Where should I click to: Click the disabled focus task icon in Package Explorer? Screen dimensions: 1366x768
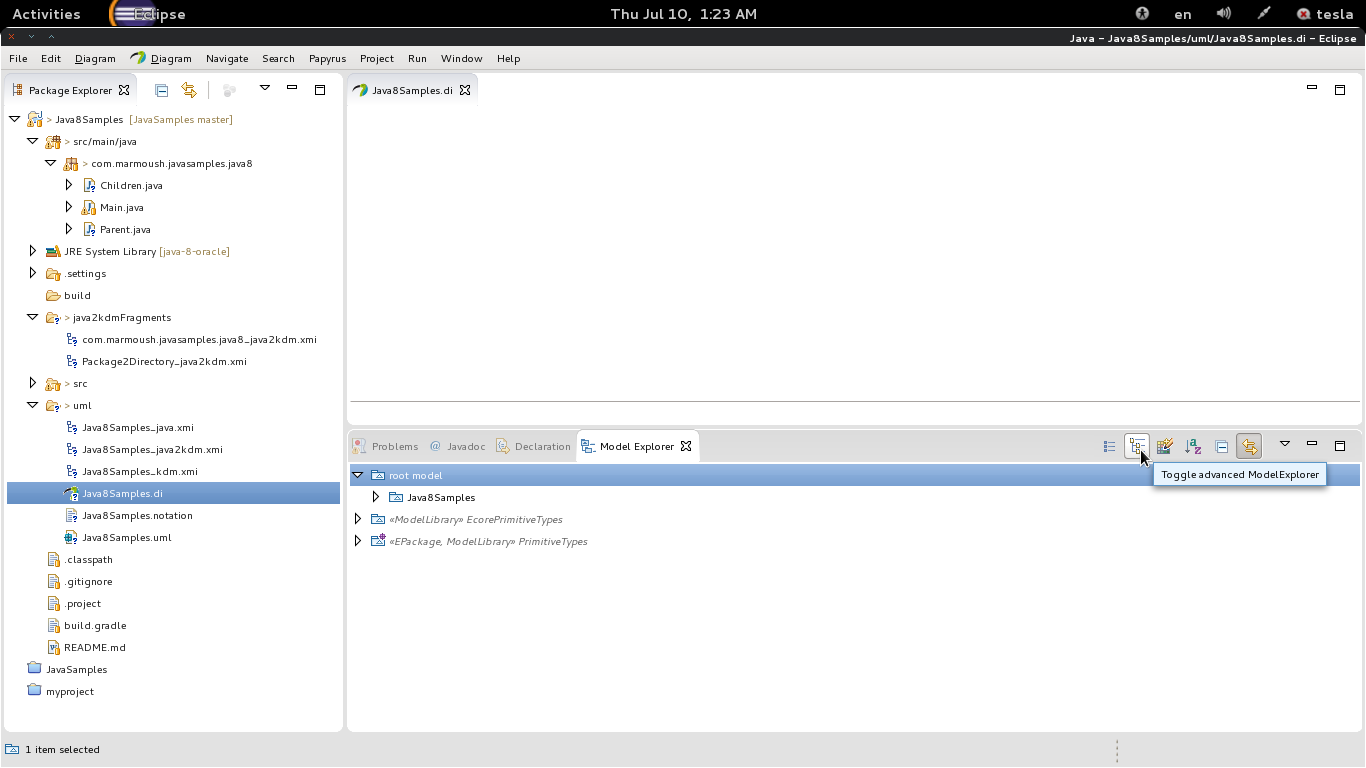[229, 90]
